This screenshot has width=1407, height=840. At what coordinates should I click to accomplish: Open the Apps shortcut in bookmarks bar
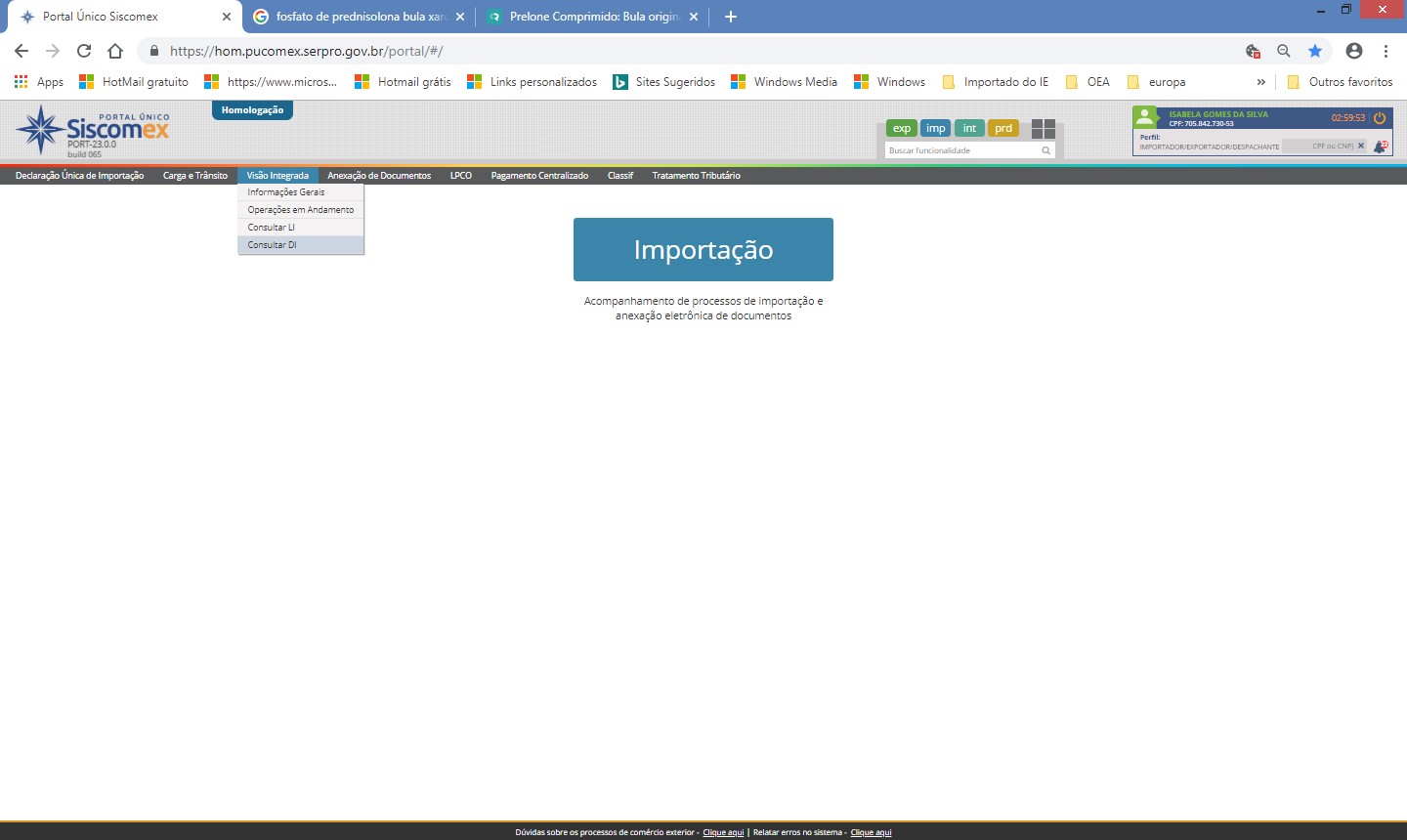[x=39, y=82]
